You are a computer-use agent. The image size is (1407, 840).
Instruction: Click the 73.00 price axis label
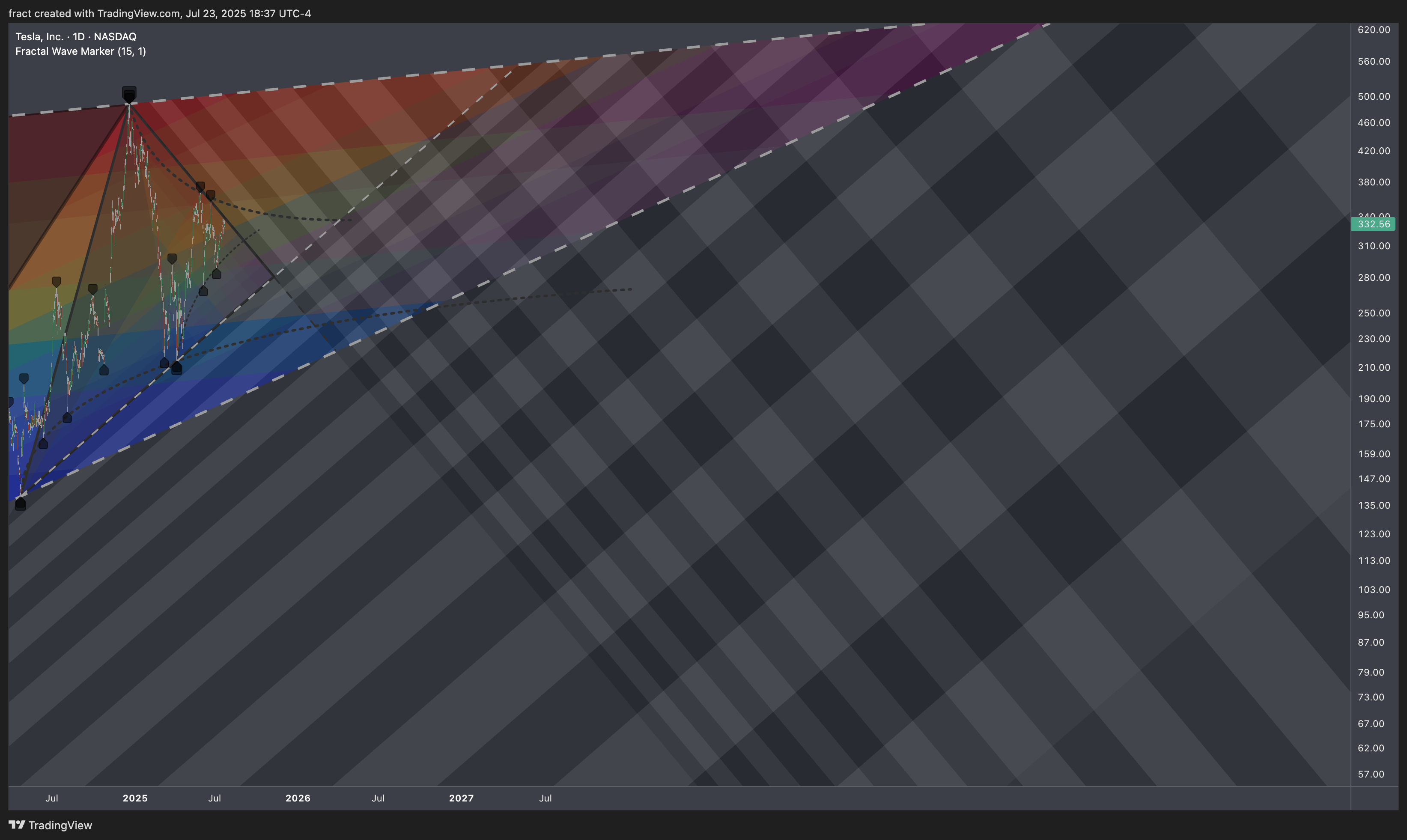tap(1371, 697)
